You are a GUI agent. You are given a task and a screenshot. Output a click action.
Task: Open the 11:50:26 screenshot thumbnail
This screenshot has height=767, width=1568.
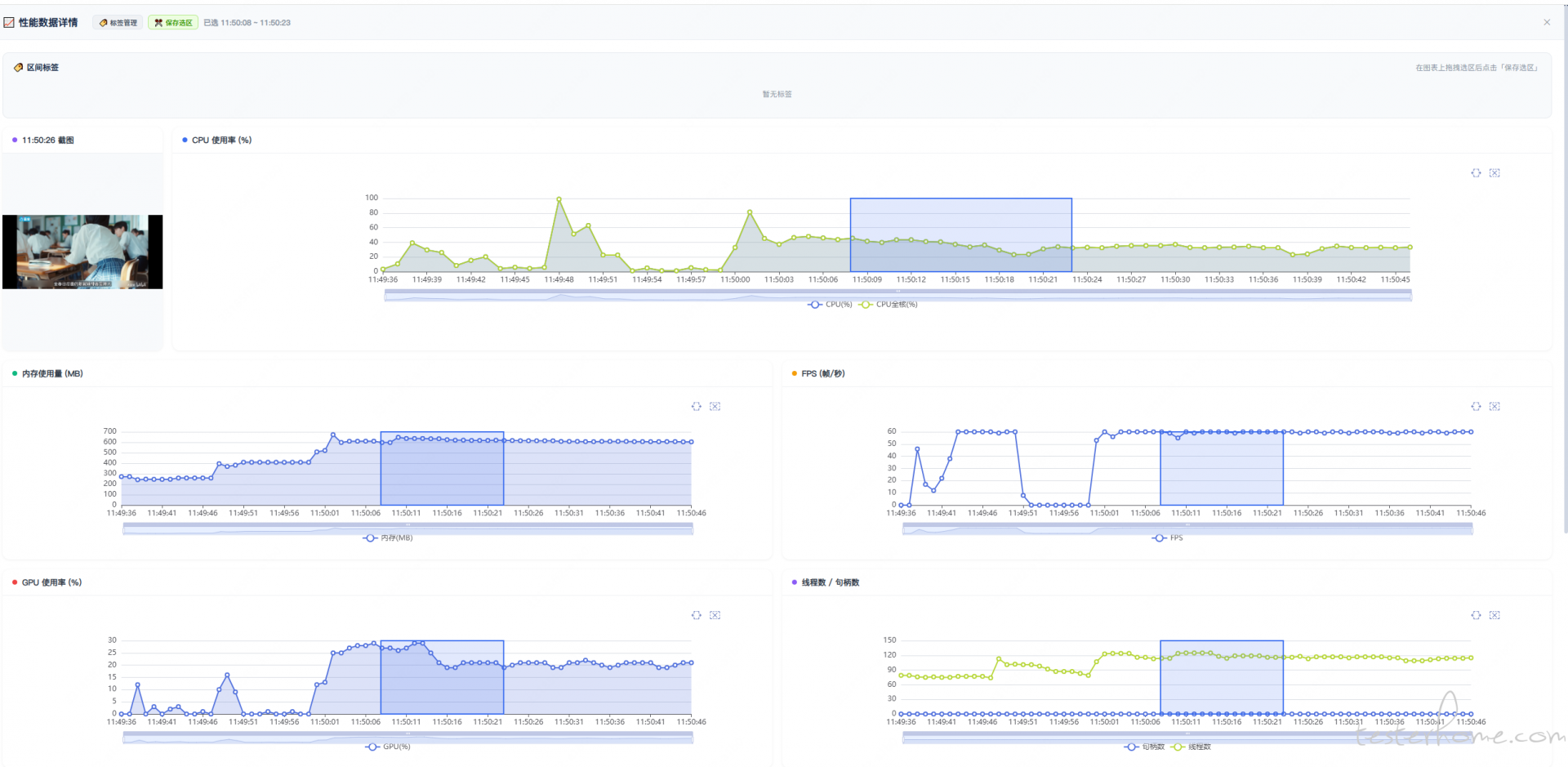coord(82,252)
